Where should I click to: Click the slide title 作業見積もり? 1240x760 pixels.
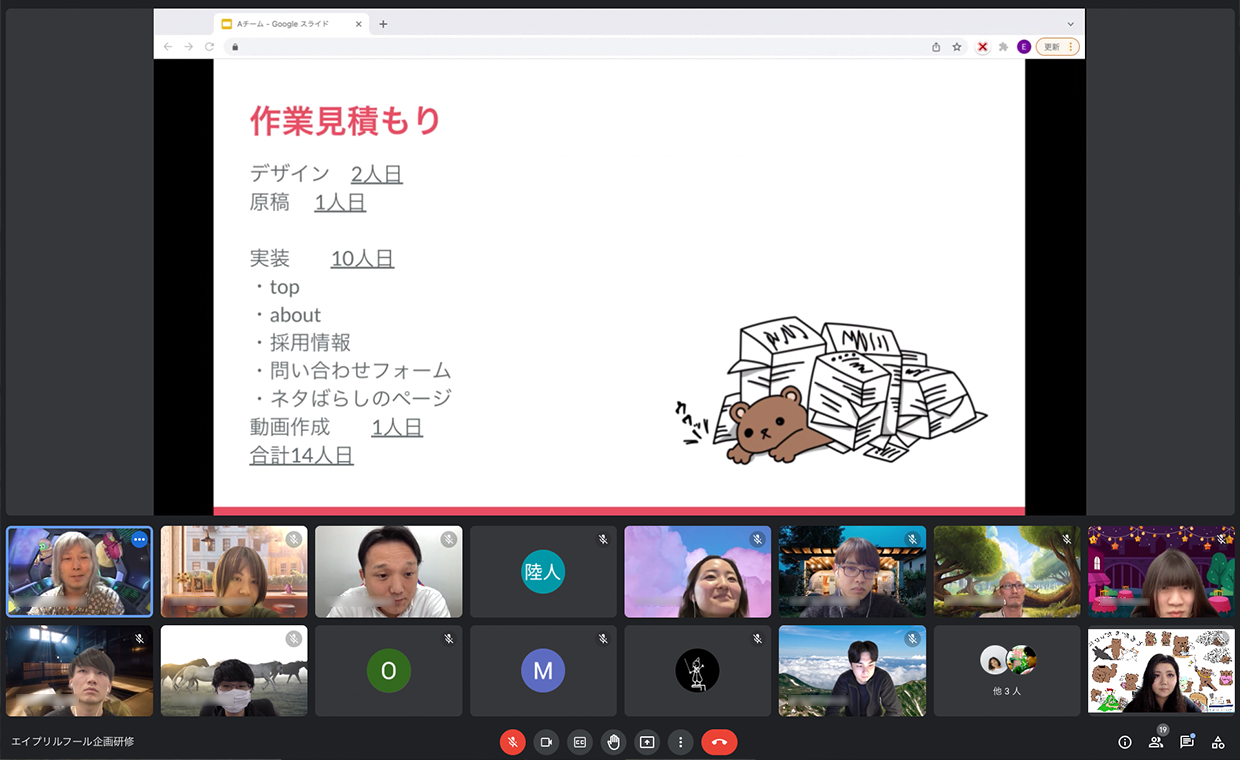tap(345, 121)
